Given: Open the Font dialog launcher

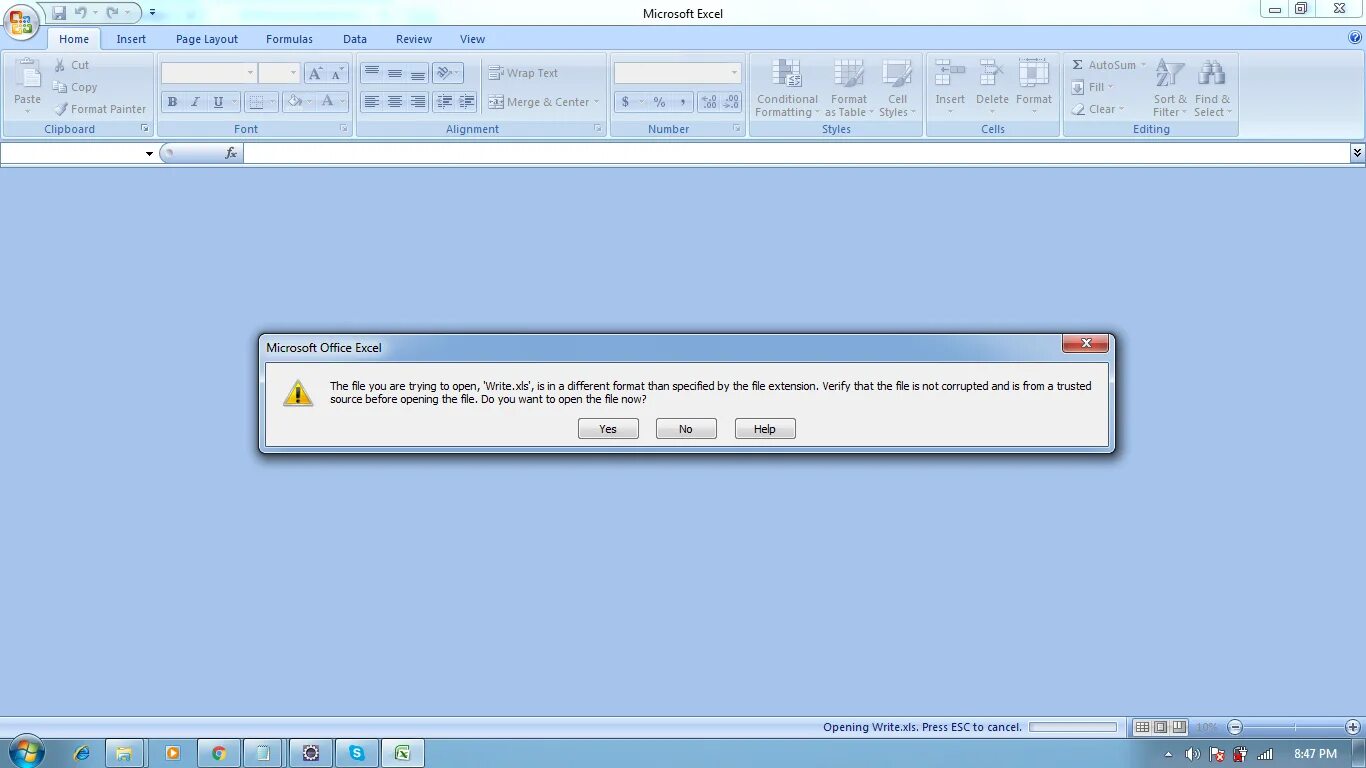Looking at the screenshot, I should 344,129.
